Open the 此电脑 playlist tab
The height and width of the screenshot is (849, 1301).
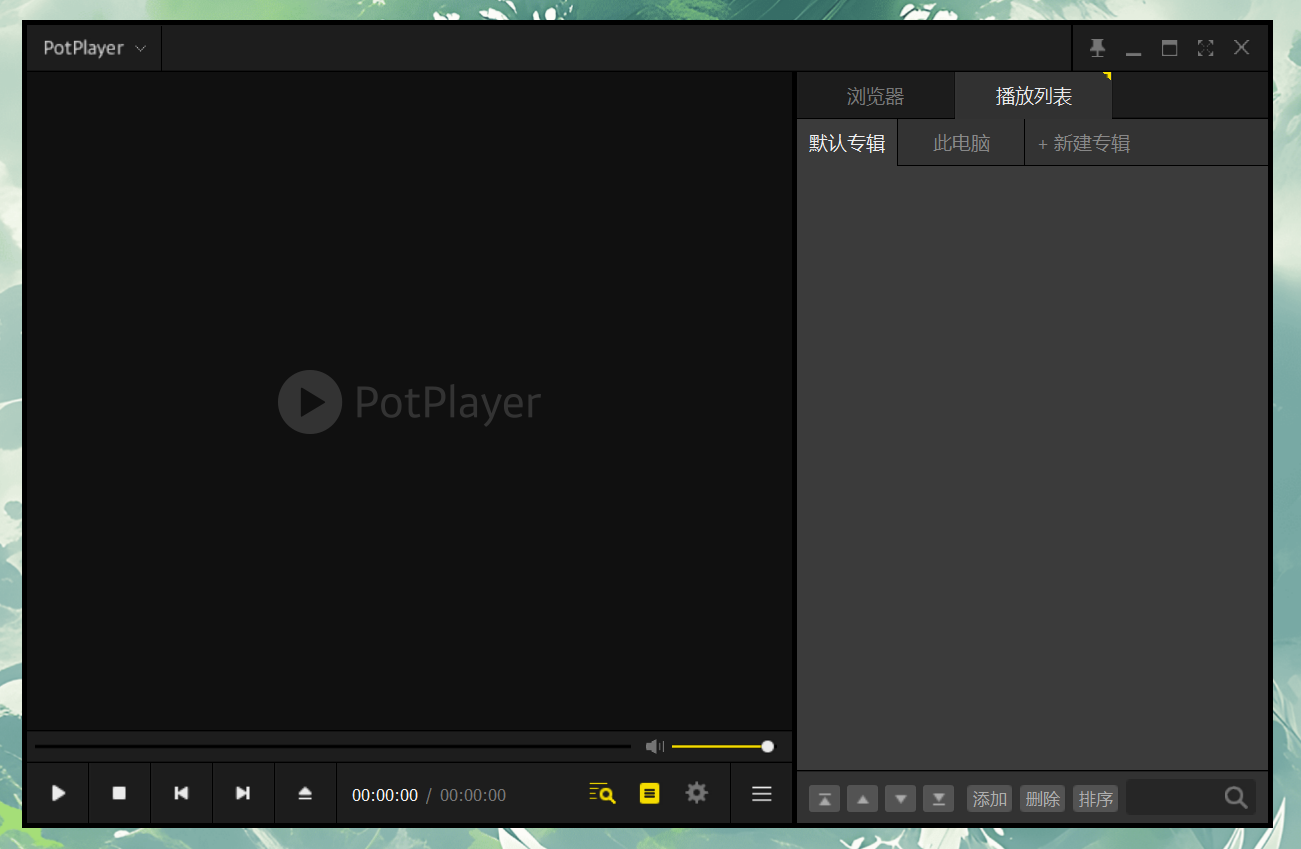[x=960, y=142]
